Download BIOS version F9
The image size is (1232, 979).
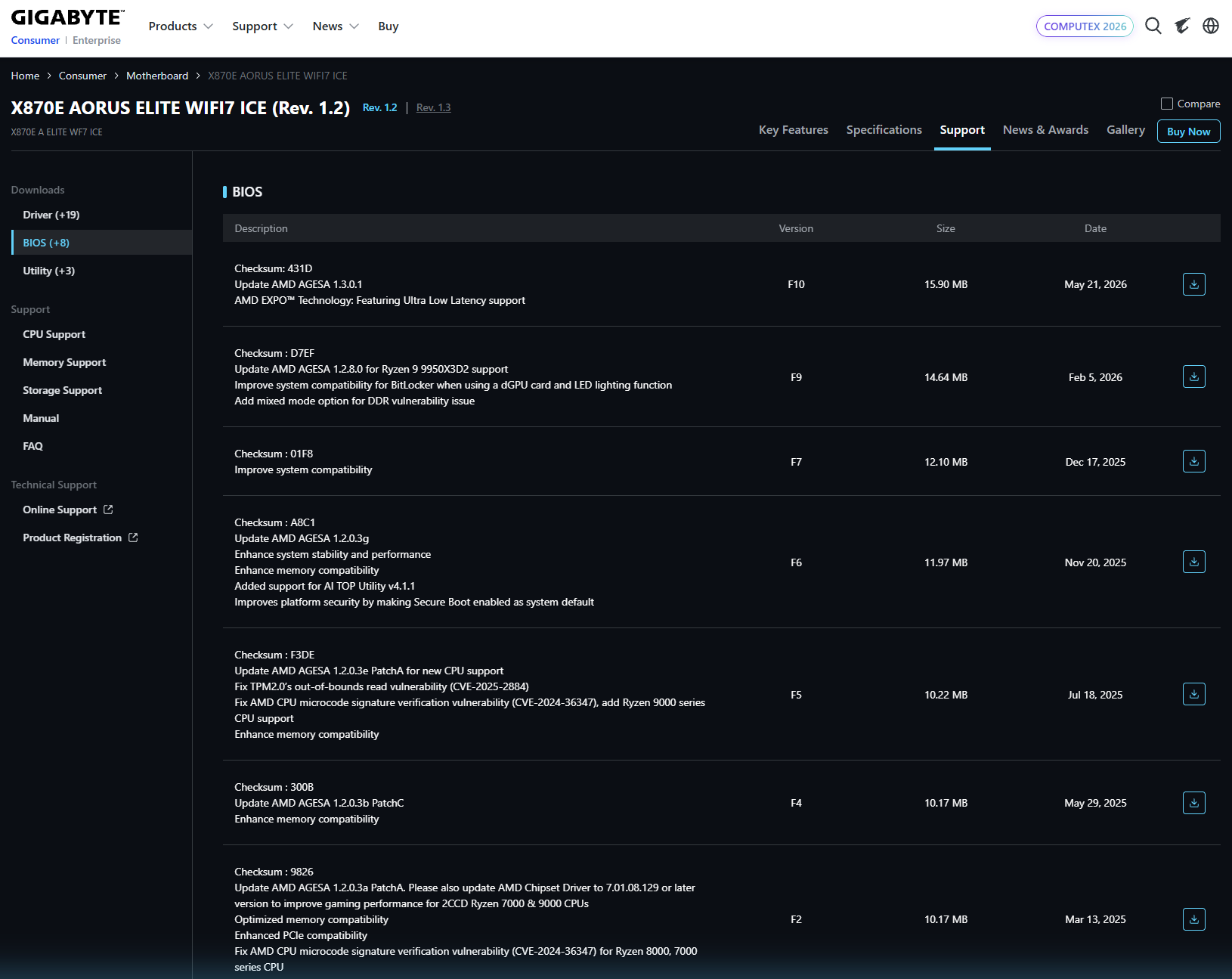click(1193, 376)
